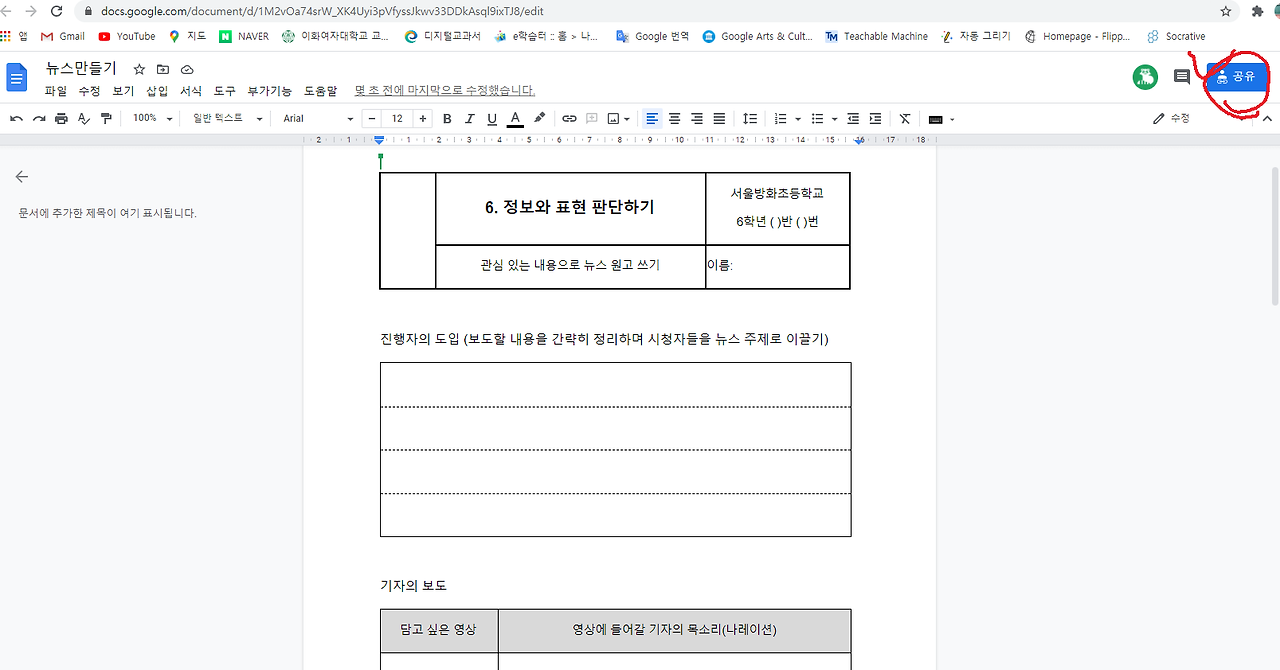The width and height of the screenshot is (1280, 670).
Task: Open the 보기 menu
Action: (123, 91)
